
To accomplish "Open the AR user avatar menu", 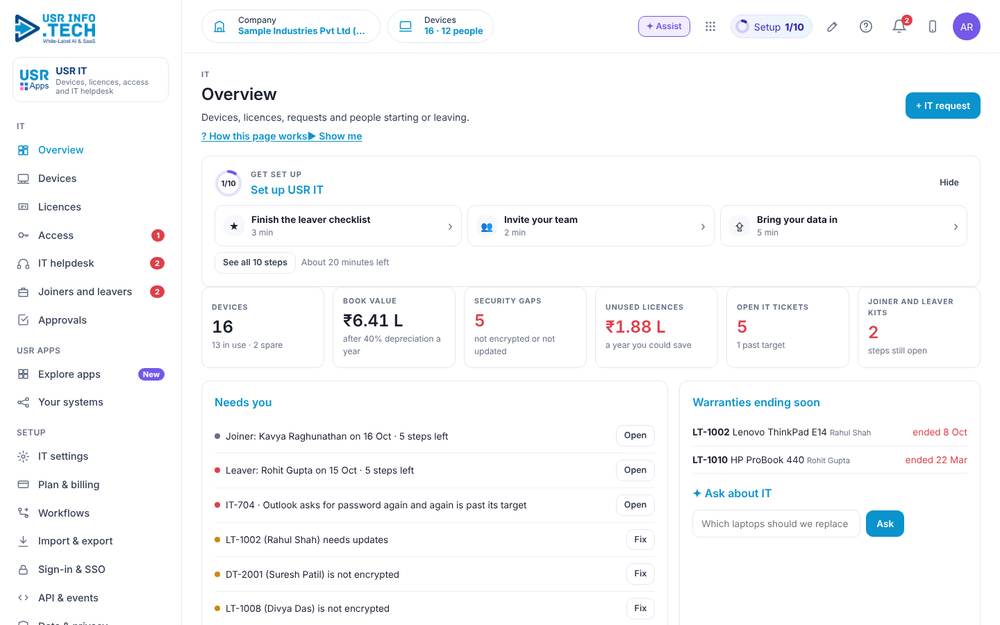I will pyautogui.click(x=966, y=27).
